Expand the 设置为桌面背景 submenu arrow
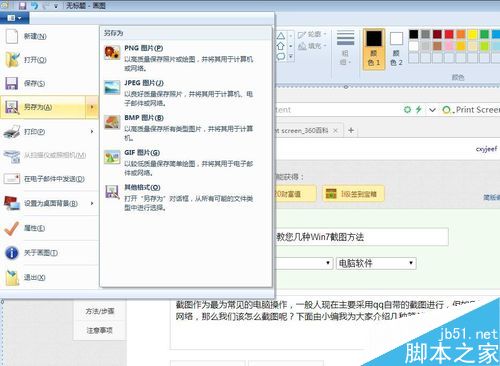The width and height of the screenshot is (500, 366). [x=92, y=203]
